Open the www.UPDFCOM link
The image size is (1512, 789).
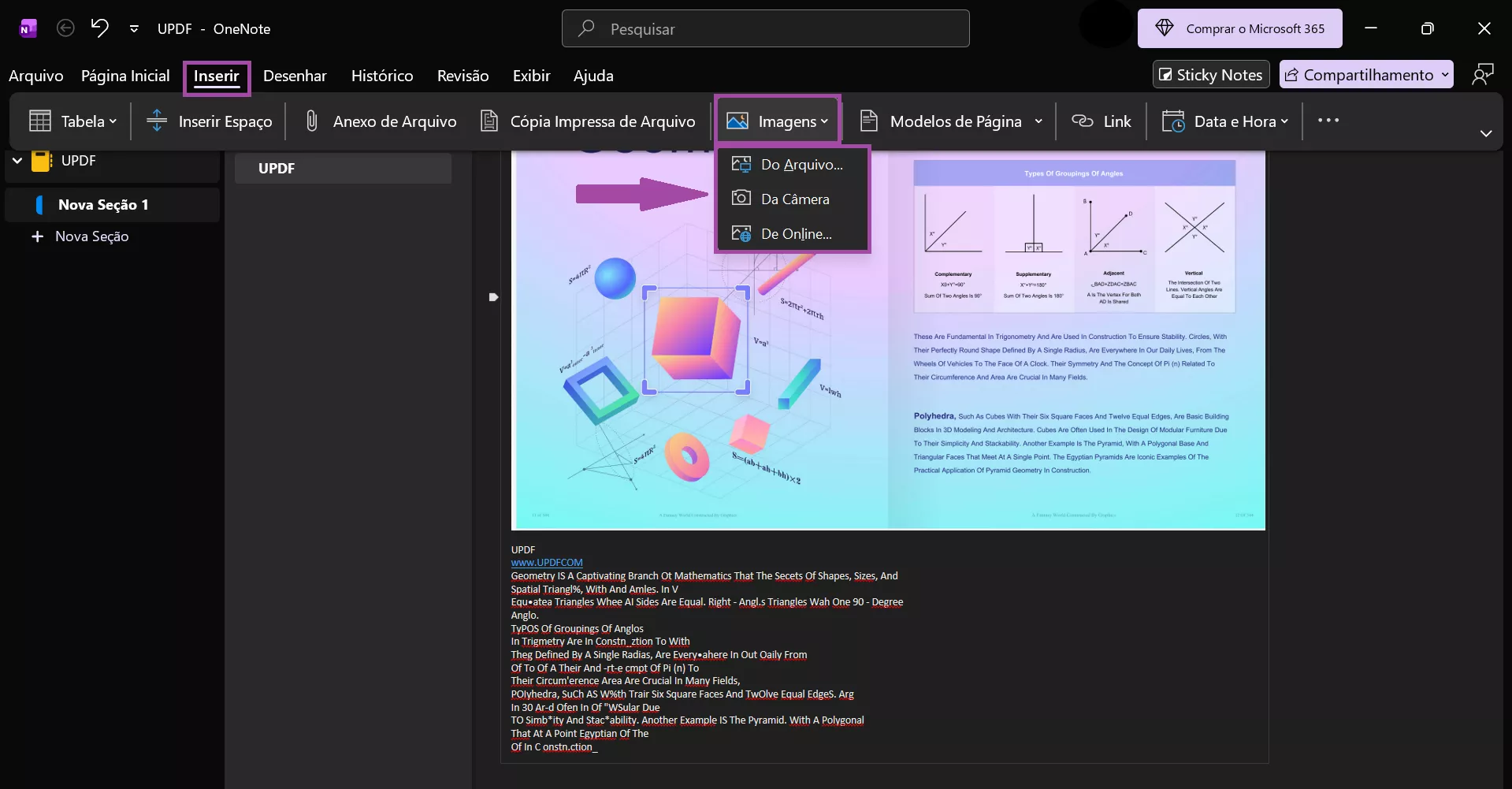[546, 562]
